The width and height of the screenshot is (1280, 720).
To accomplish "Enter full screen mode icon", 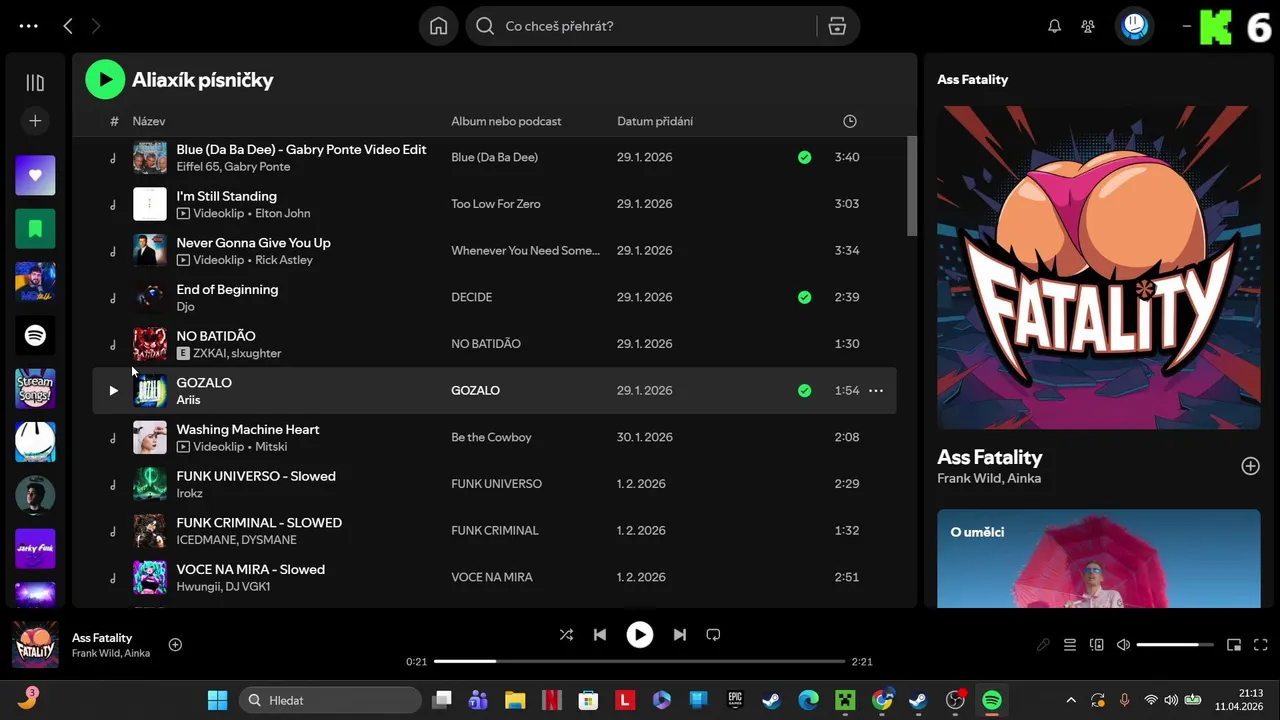I will coord(1260,645).
